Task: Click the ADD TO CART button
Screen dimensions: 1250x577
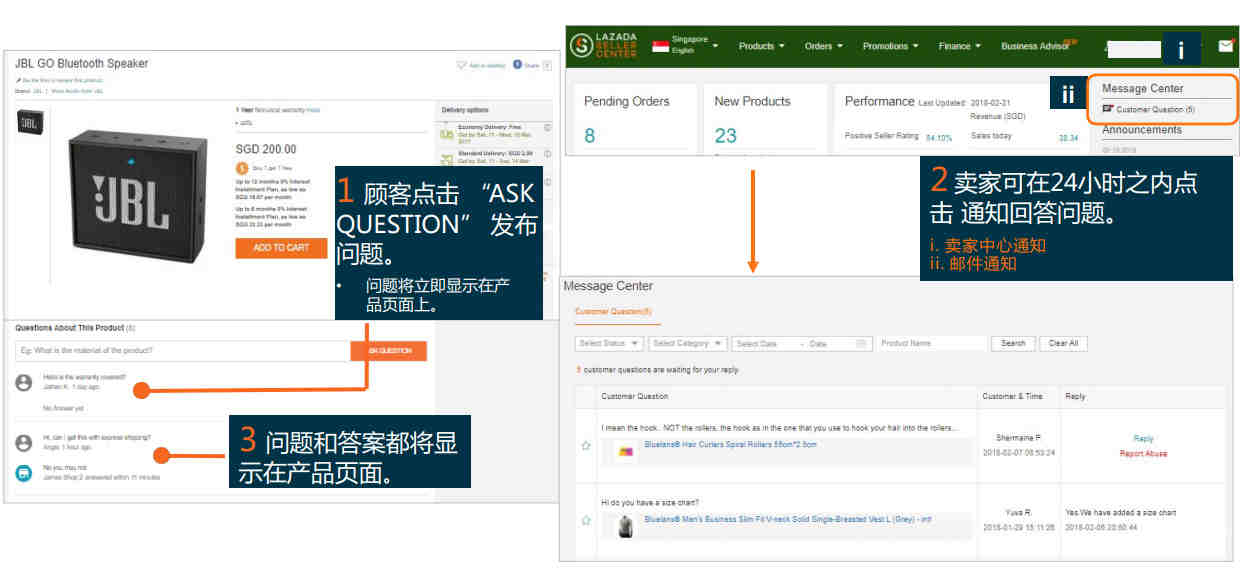Action: [x=281, y=248]
